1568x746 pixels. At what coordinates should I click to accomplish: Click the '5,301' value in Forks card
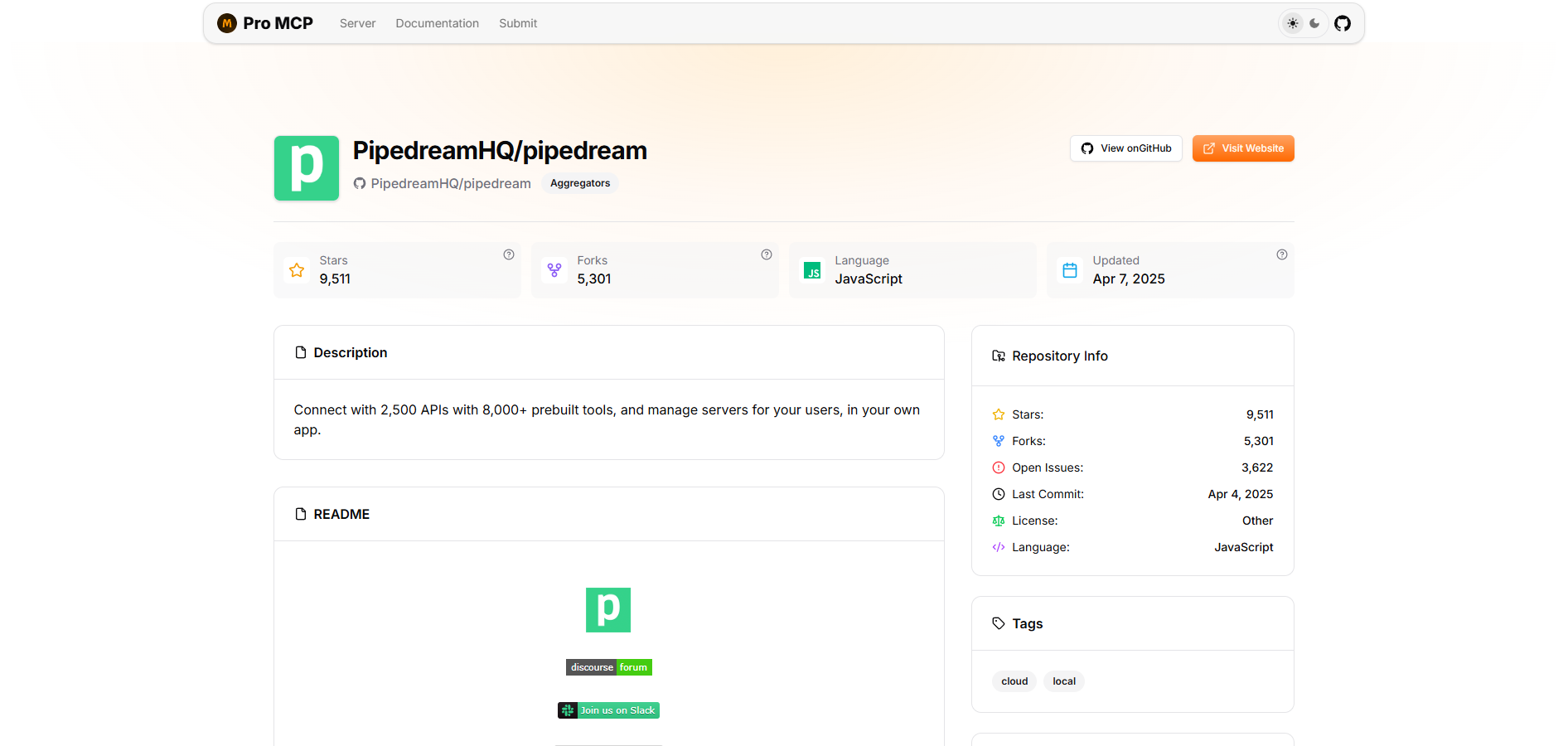pyautogui.click(x=594, y=279)
